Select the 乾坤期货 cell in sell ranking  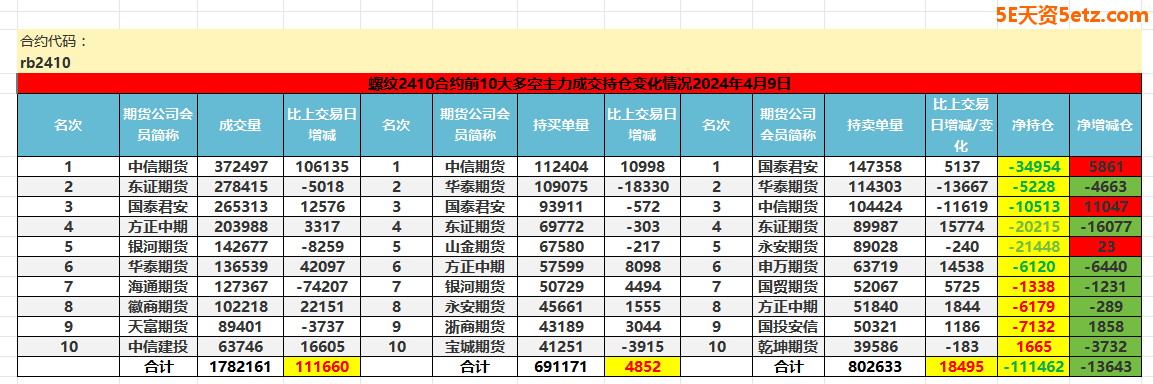point(789,346)
